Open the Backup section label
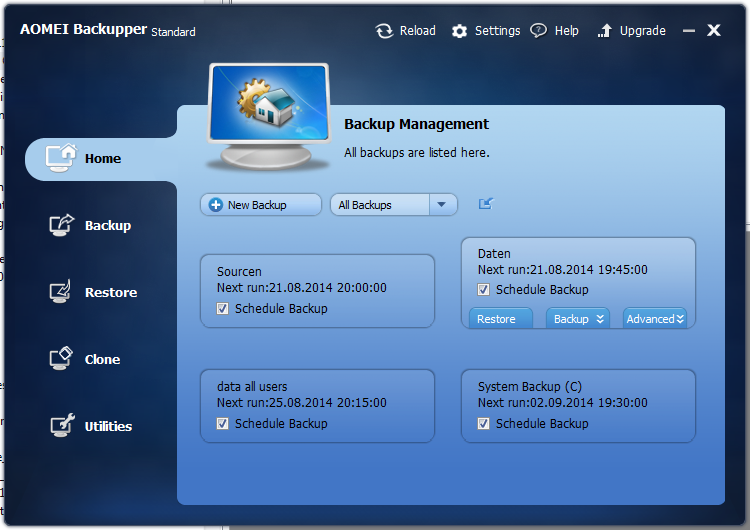The width and height of the screenshot is (750, 530). point(108,225)
